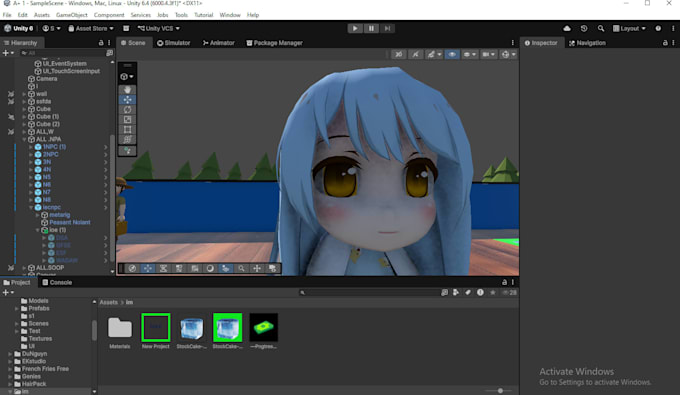Screen dimensions: 680x395
Task: Click magnifier icon in bottom scene overlay
Action: (x=241, y=268)
